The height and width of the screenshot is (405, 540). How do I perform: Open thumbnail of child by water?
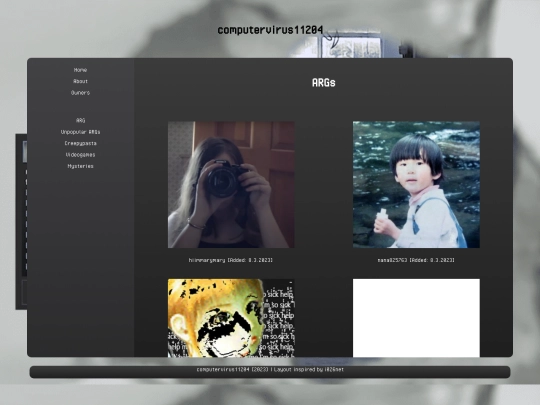pyautogui.click(x=416, y=185)
